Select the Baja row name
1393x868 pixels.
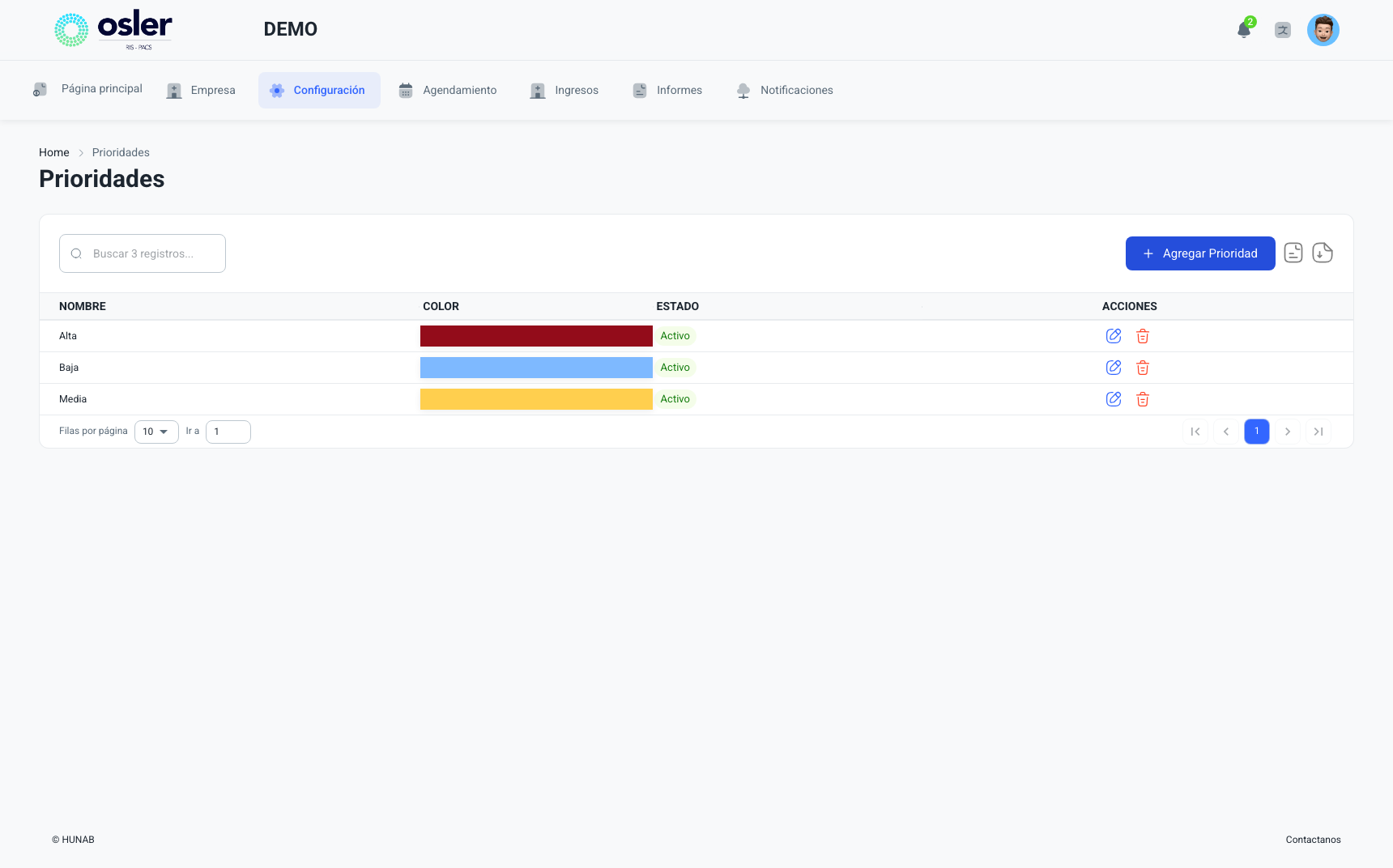pos(69,368)
